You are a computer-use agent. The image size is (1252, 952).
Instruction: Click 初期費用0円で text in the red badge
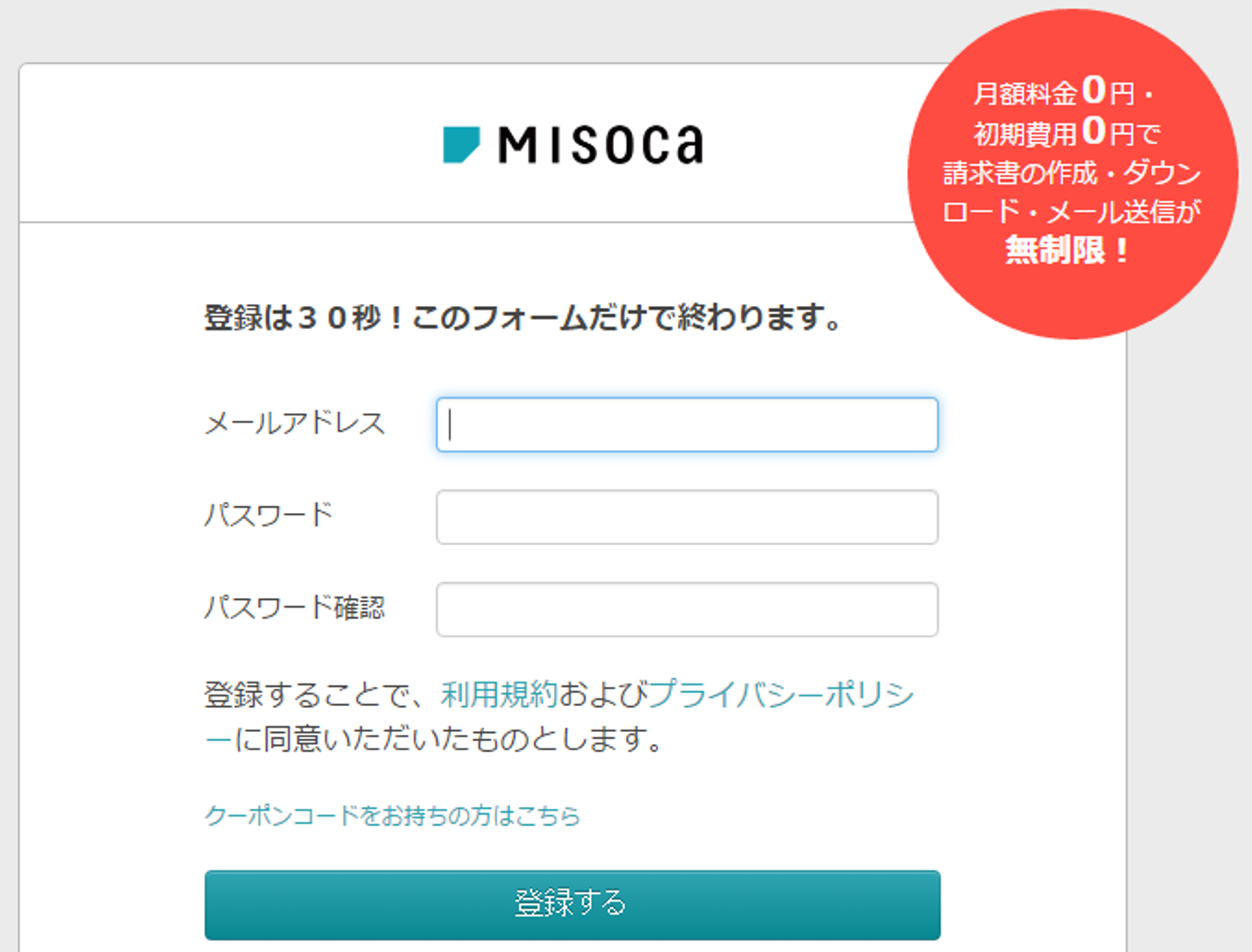click(x=1066, y=133)
